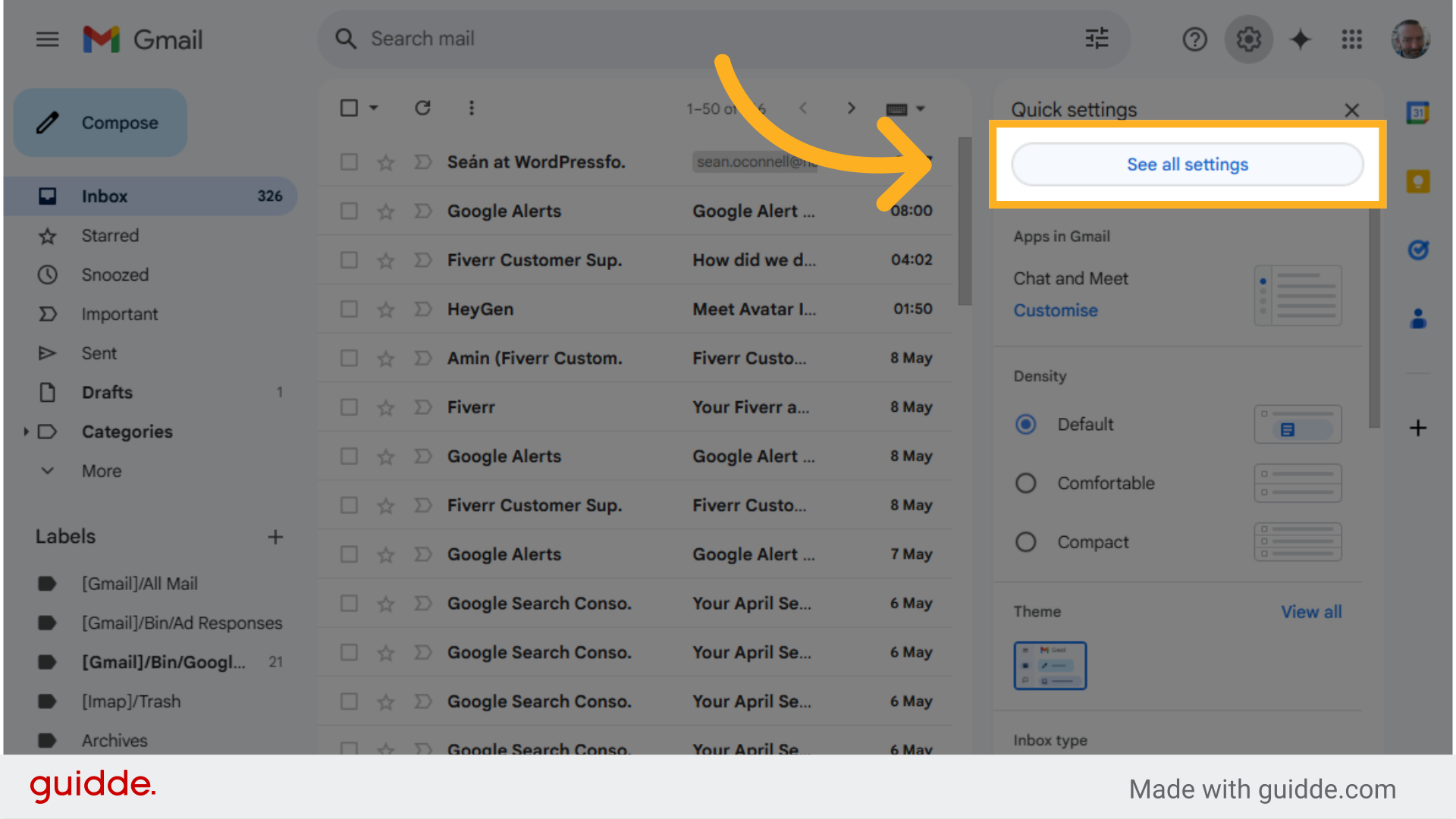Screen dimensions: 1456x819
Task: Star the HeyGen email
Action: [x=386, y=309]
